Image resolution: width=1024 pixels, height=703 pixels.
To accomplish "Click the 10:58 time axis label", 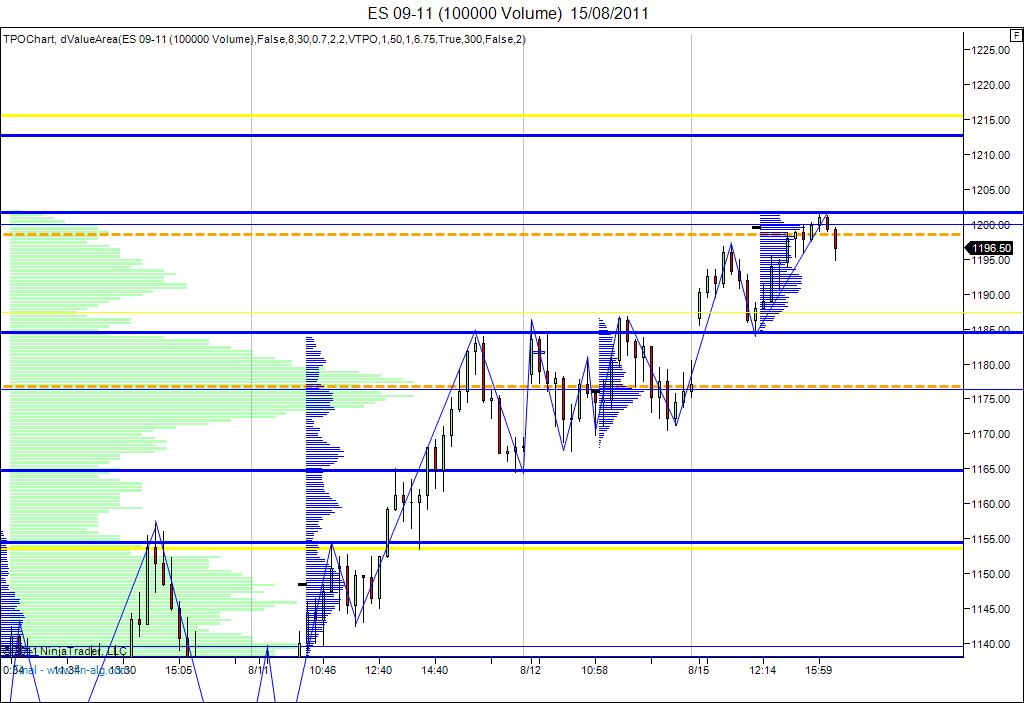I will [594, 670].
